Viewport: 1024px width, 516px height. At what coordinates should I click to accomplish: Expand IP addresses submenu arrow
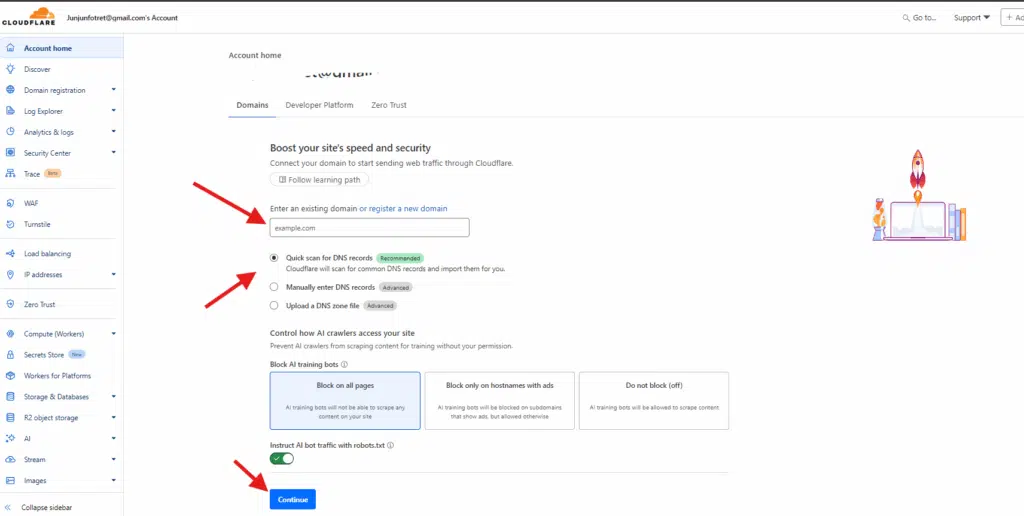[x=114, y=274]
